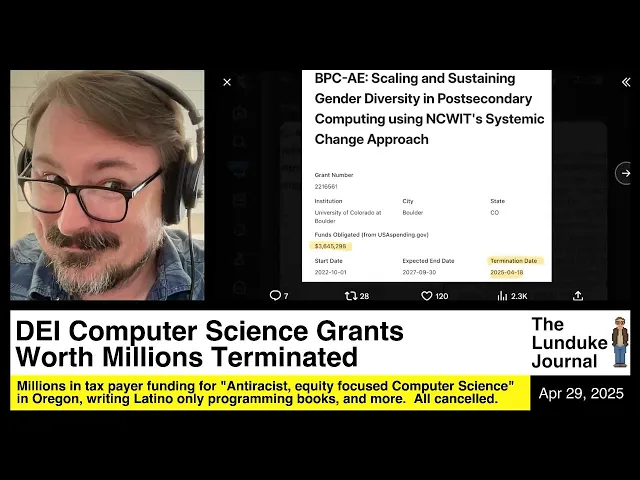Go to the next image with the arrow

(x=624, y=173)
